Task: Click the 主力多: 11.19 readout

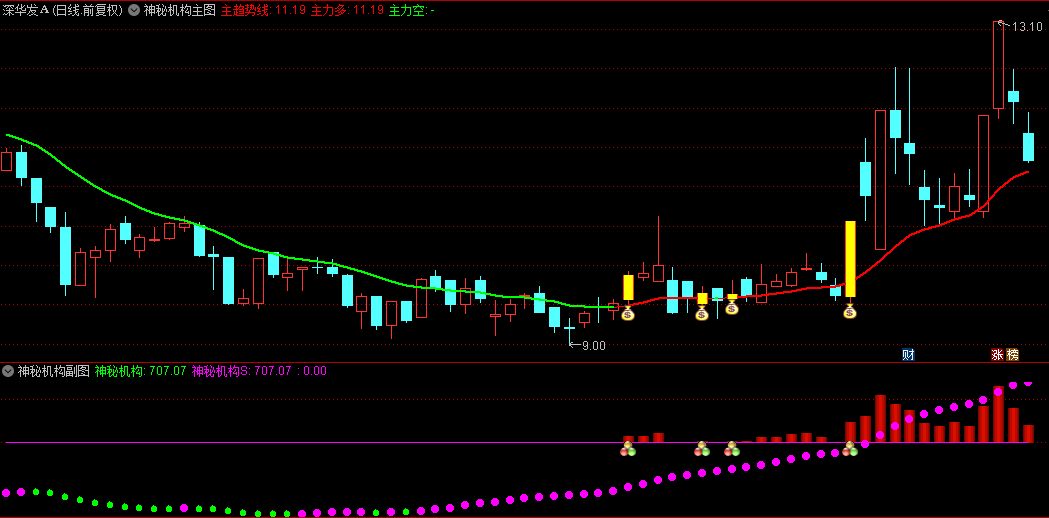Action: pyautogui.click(x=347, y=10)
